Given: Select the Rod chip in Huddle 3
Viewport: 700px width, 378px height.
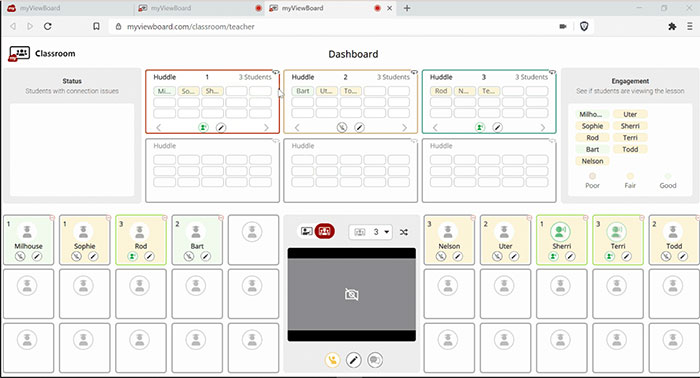Looking at the screenshot, I should click(441, 91).
